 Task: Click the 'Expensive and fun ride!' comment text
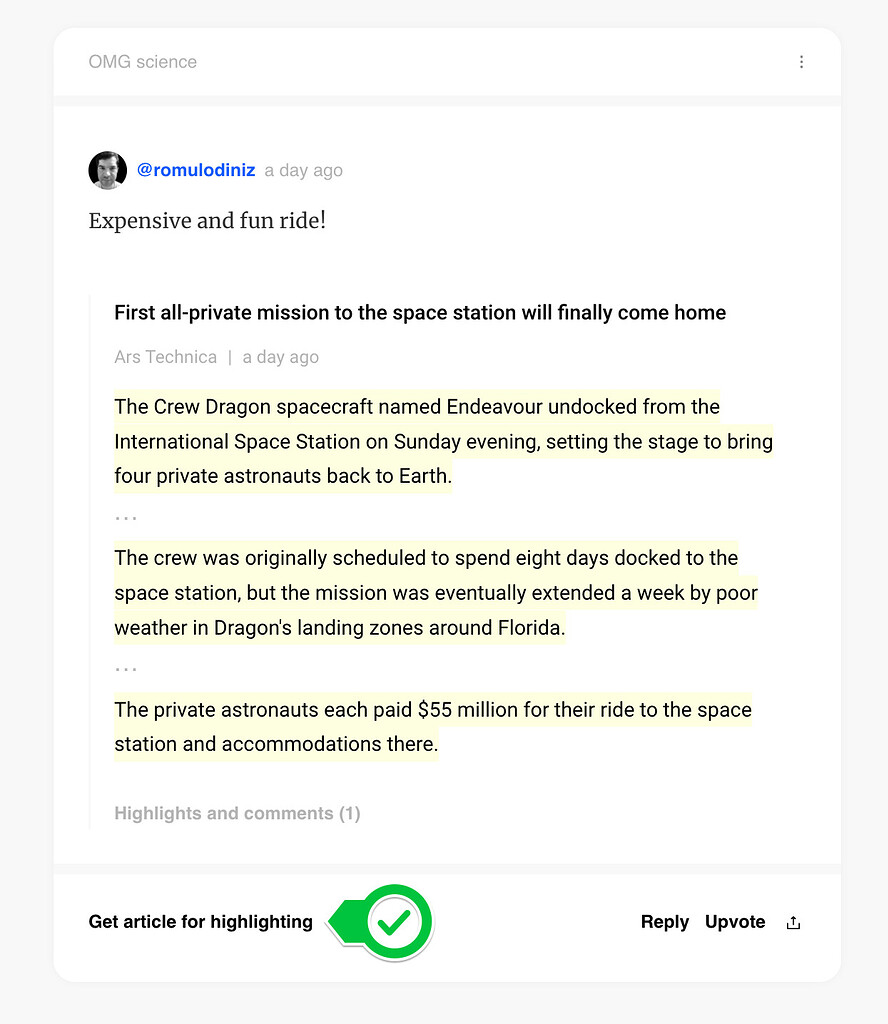(x=207, y=221)
